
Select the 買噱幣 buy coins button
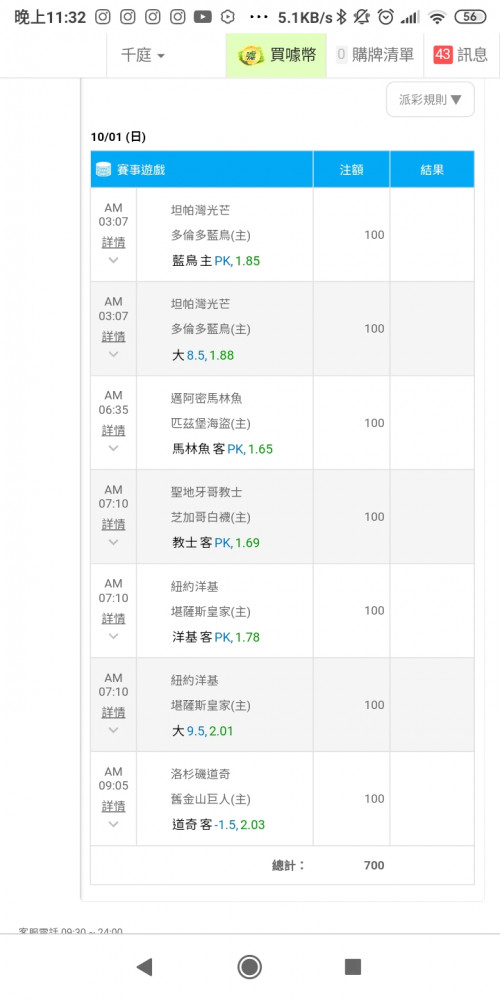tap(276, 55)
